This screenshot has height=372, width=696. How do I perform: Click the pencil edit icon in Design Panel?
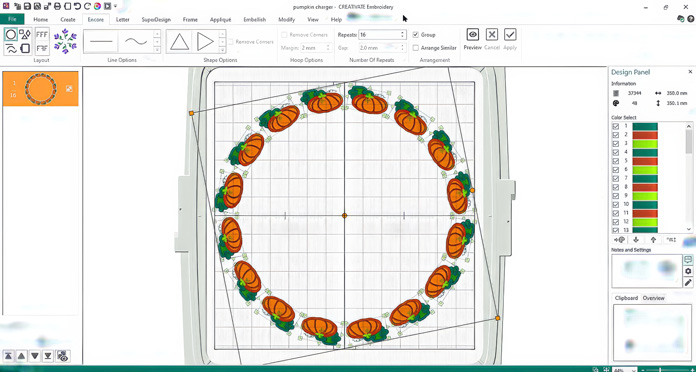pyautogui.click(x=688, y=282)
